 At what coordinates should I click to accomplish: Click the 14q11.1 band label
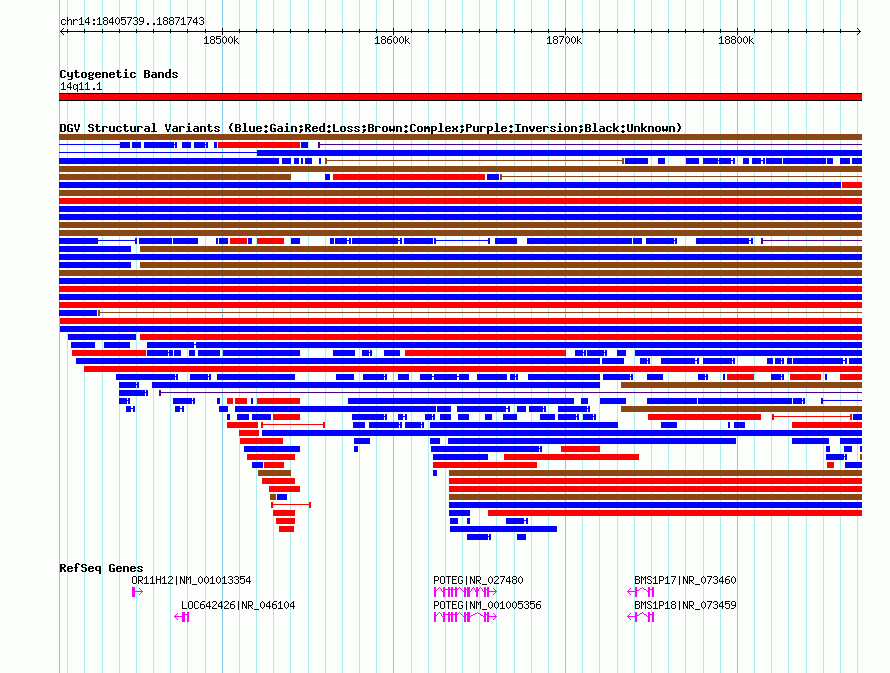click(81, 86)
